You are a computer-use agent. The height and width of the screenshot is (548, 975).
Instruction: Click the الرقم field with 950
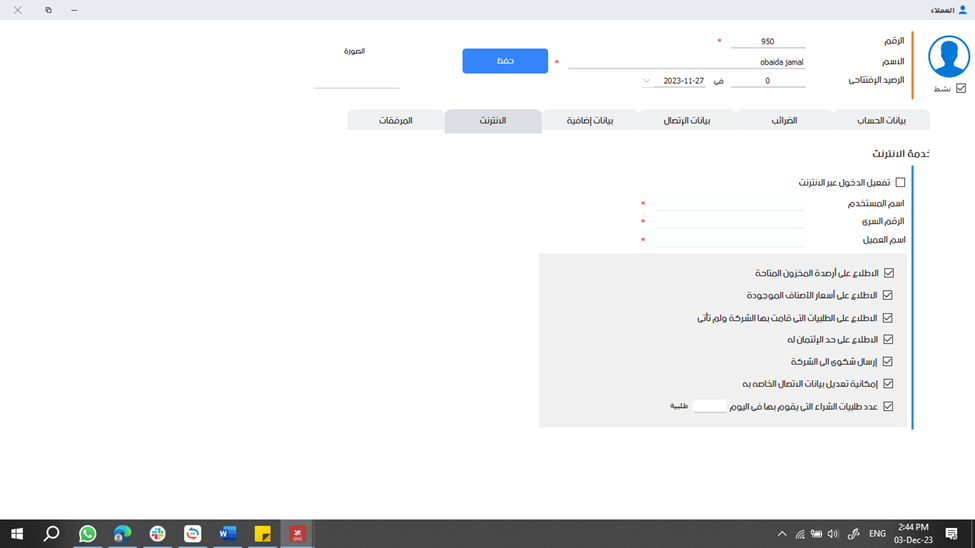767,42
